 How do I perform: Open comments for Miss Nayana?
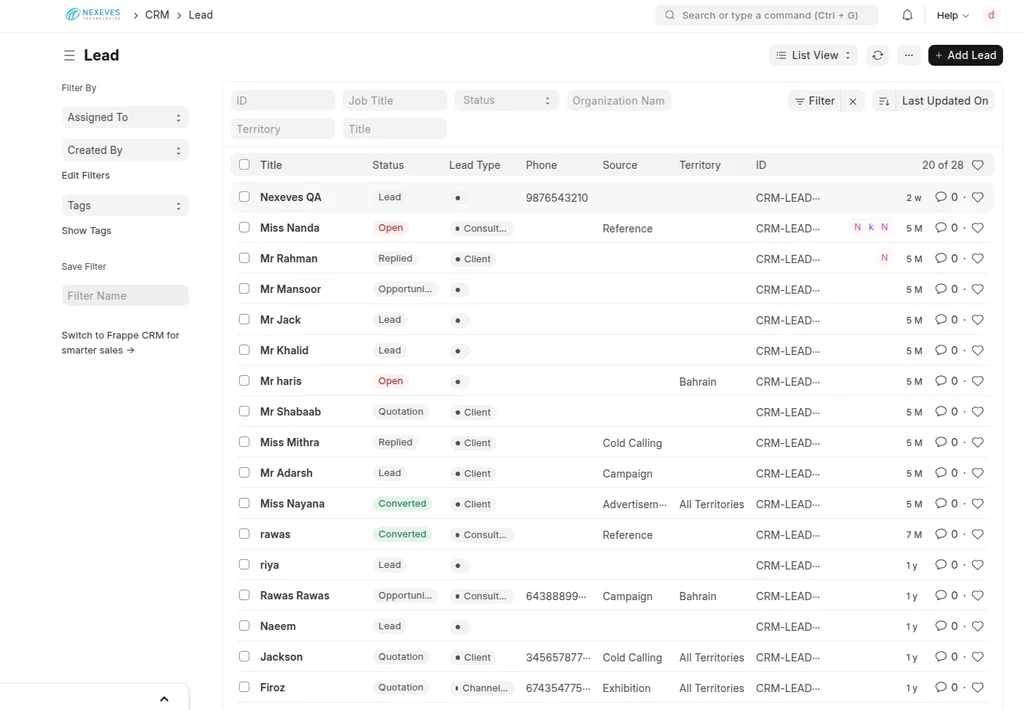tap(946, 504)
